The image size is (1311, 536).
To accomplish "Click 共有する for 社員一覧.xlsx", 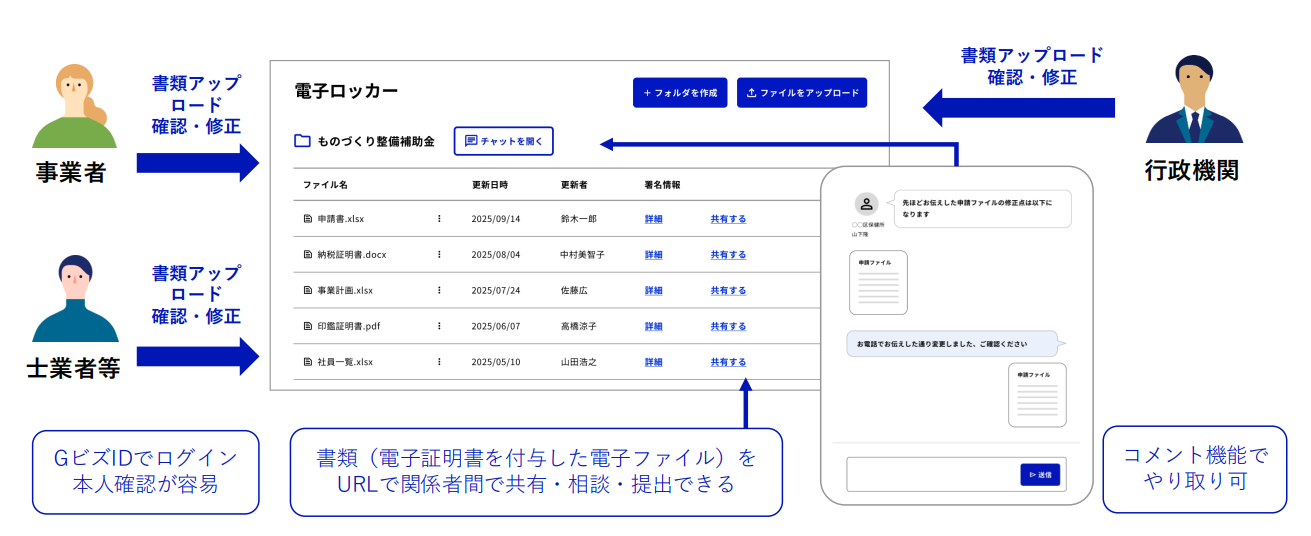I will (x=728, y=362).
